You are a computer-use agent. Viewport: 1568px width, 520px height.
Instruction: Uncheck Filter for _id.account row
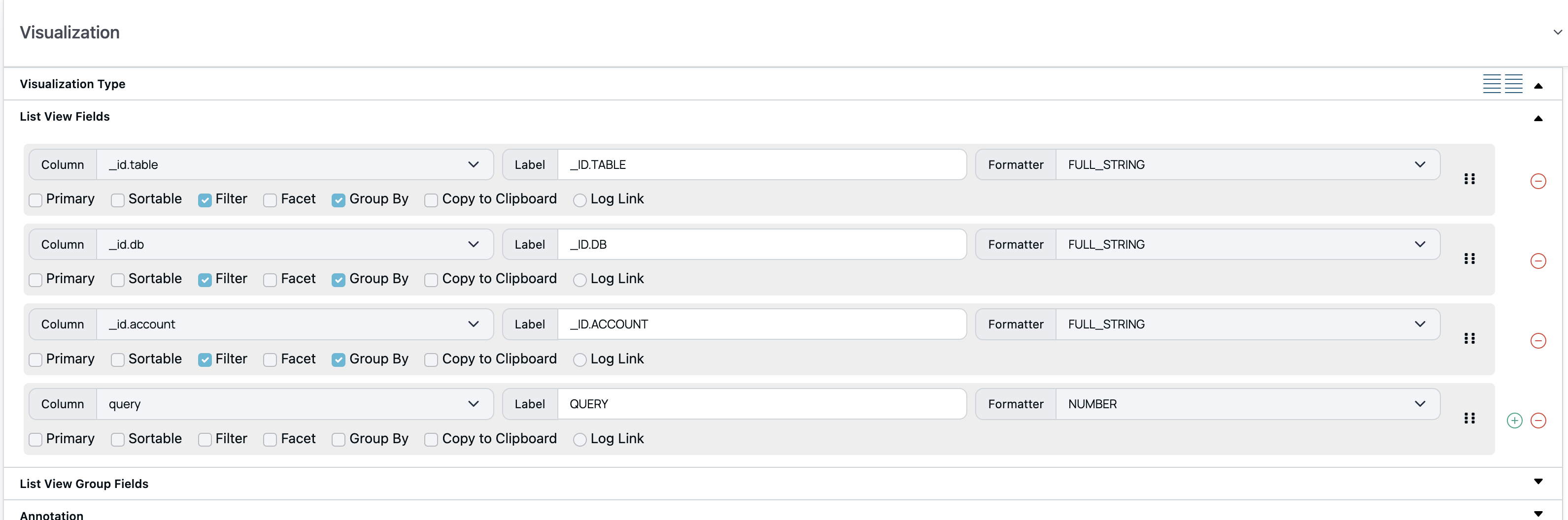[x=205, y=360]
